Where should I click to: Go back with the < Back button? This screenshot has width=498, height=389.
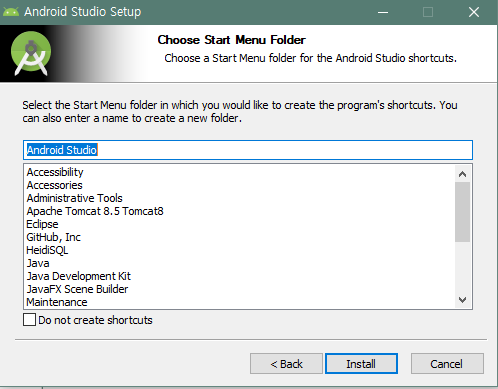coord(286,363)
